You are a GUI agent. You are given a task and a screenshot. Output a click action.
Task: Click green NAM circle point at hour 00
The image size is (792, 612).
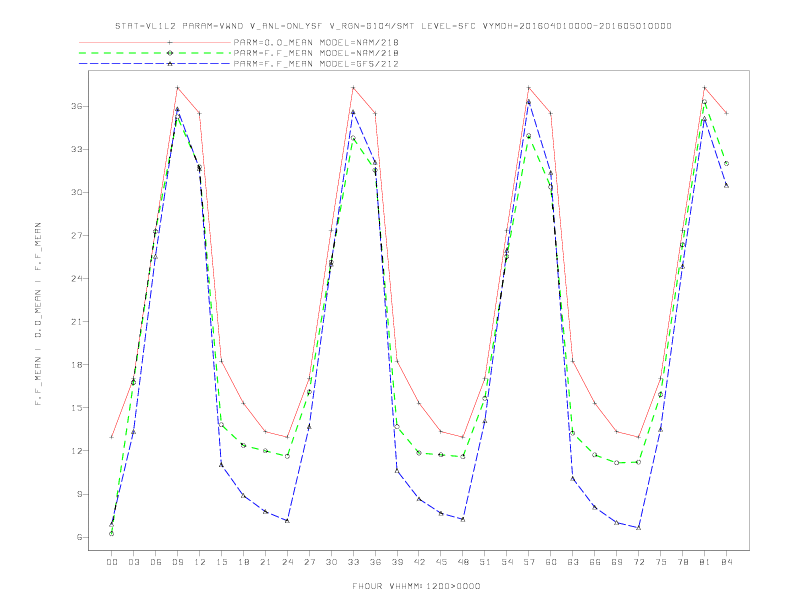[x=112, y=533]
